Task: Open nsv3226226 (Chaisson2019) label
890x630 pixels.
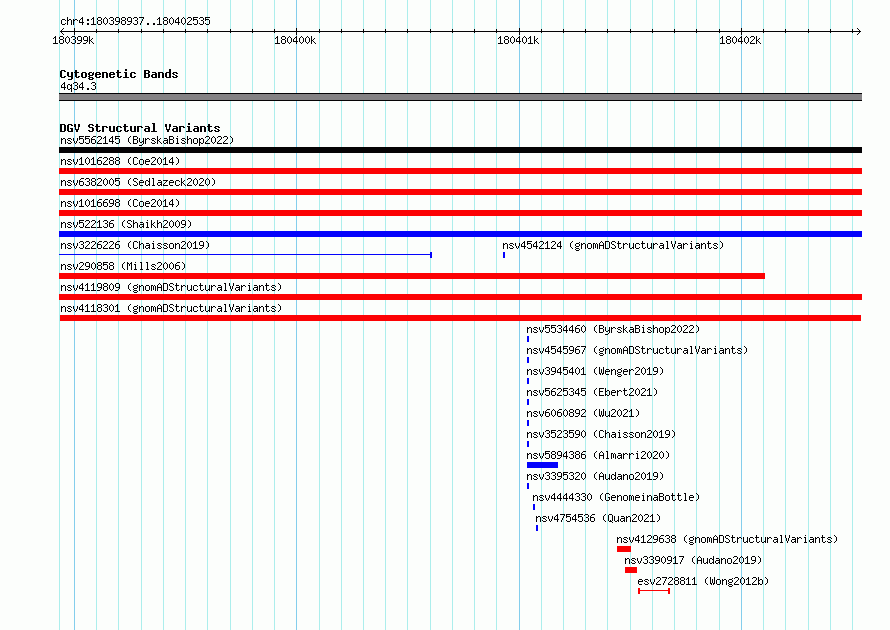Action: pos(135,245)
